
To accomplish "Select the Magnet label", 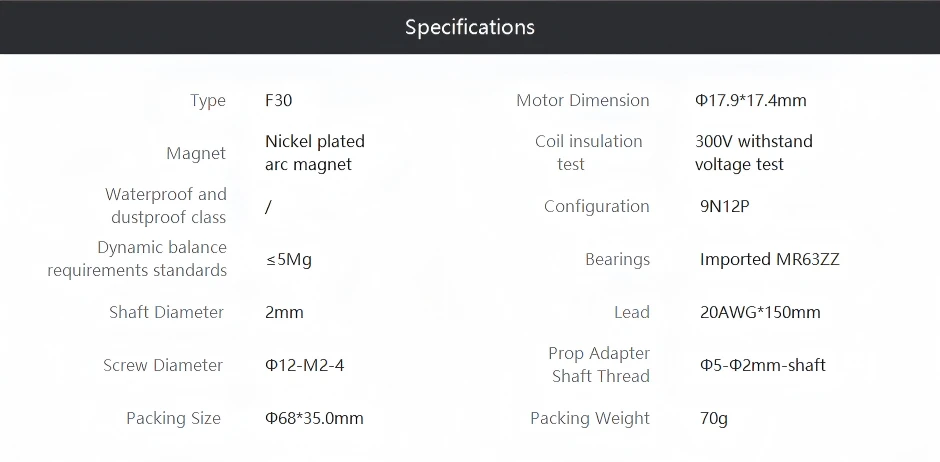I will click(196, 153).
